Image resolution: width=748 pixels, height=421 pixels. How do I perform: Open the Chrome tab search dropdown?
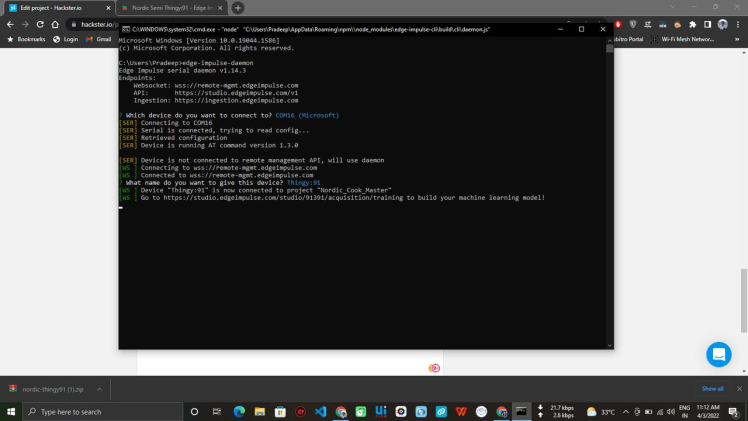click(x=673, y=7)
